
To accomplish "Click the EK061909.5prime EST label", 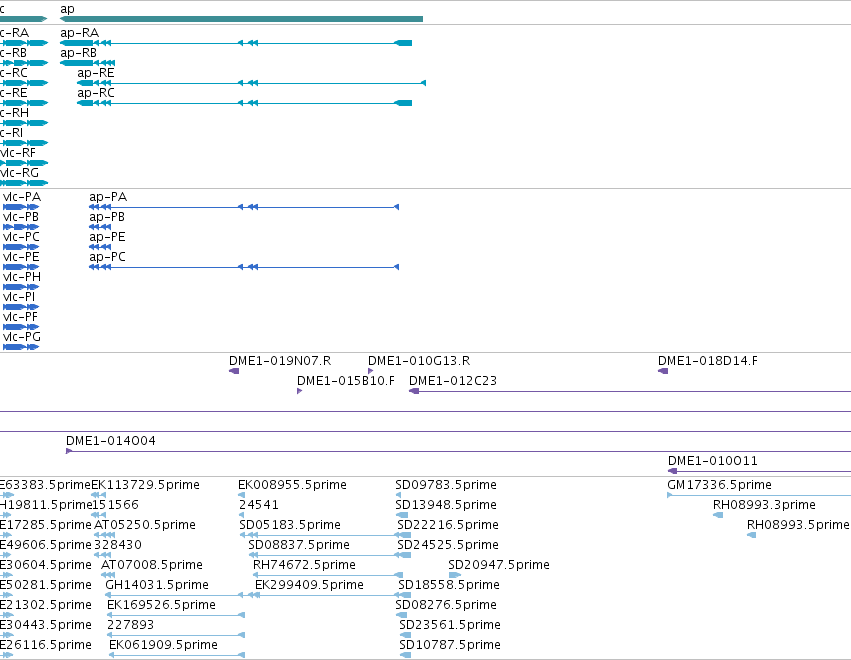I will [163, 645].
